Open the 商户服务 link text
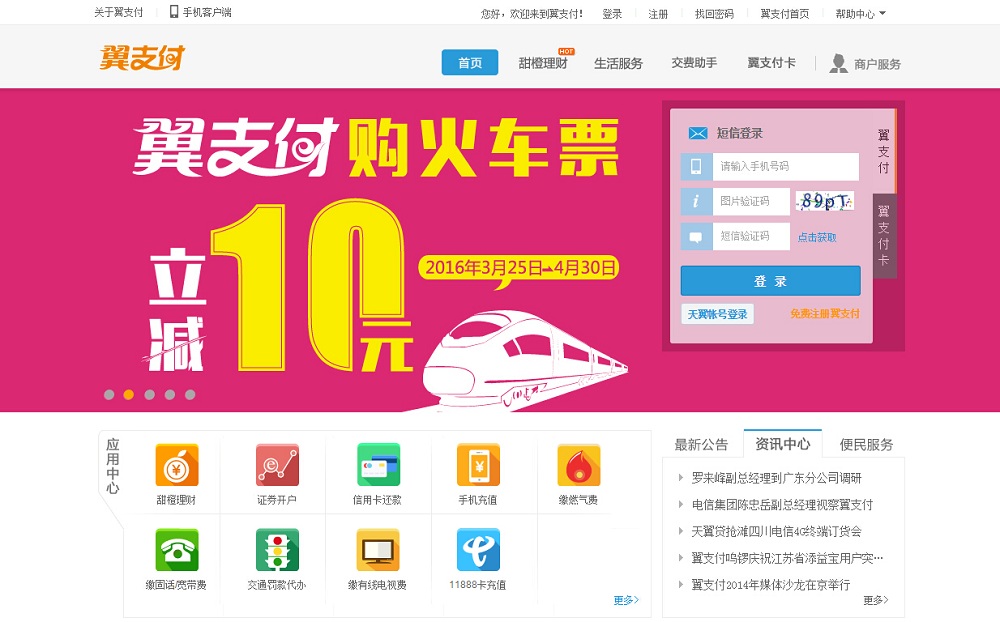The height and width of the screenshot is (622, 1000). point(878,64)
